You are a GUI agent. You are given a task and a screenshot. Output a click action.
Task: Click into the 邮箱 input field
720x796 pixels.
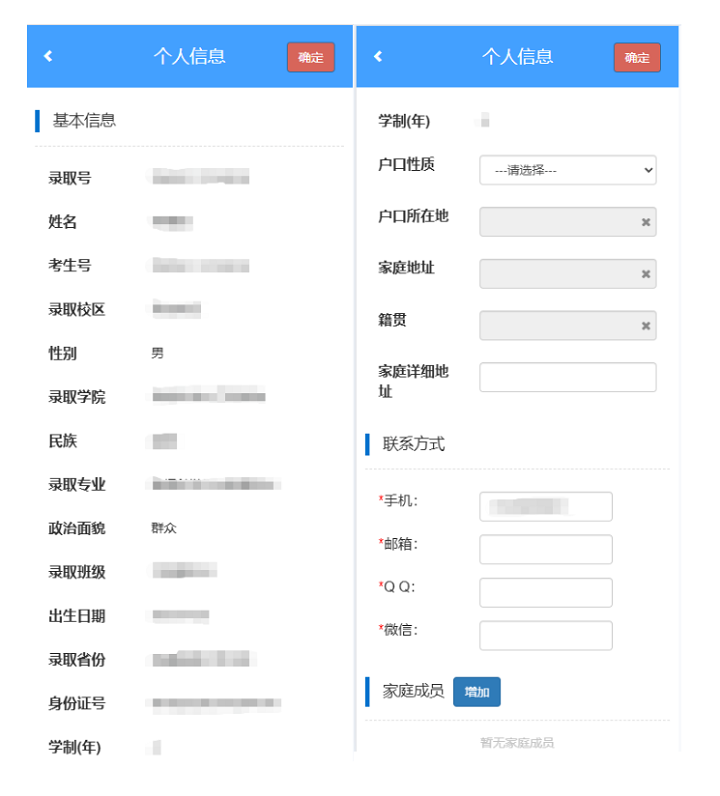(x=545, y=550)
